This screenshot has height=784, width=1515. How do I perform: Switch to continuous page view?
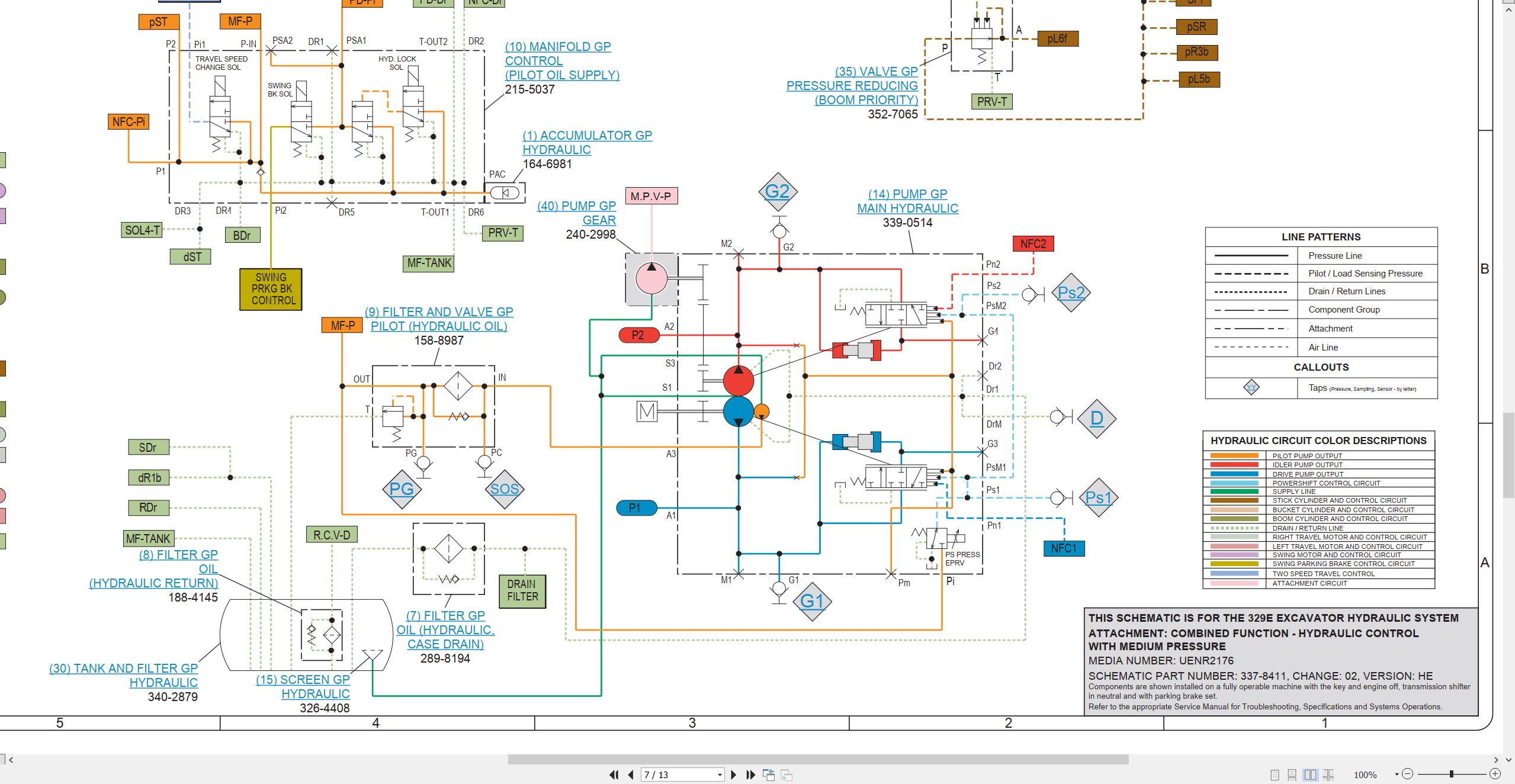[x=1292, y=775]
